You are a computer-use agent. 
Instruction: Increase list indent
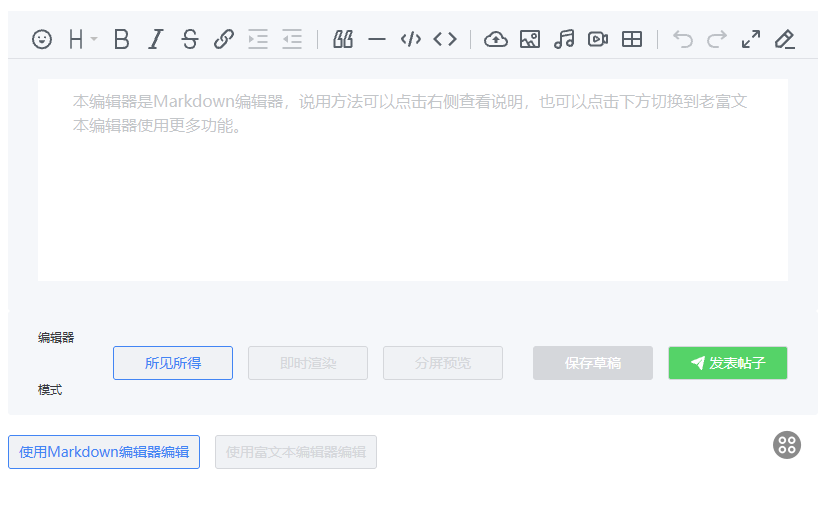tap(258, 39)
